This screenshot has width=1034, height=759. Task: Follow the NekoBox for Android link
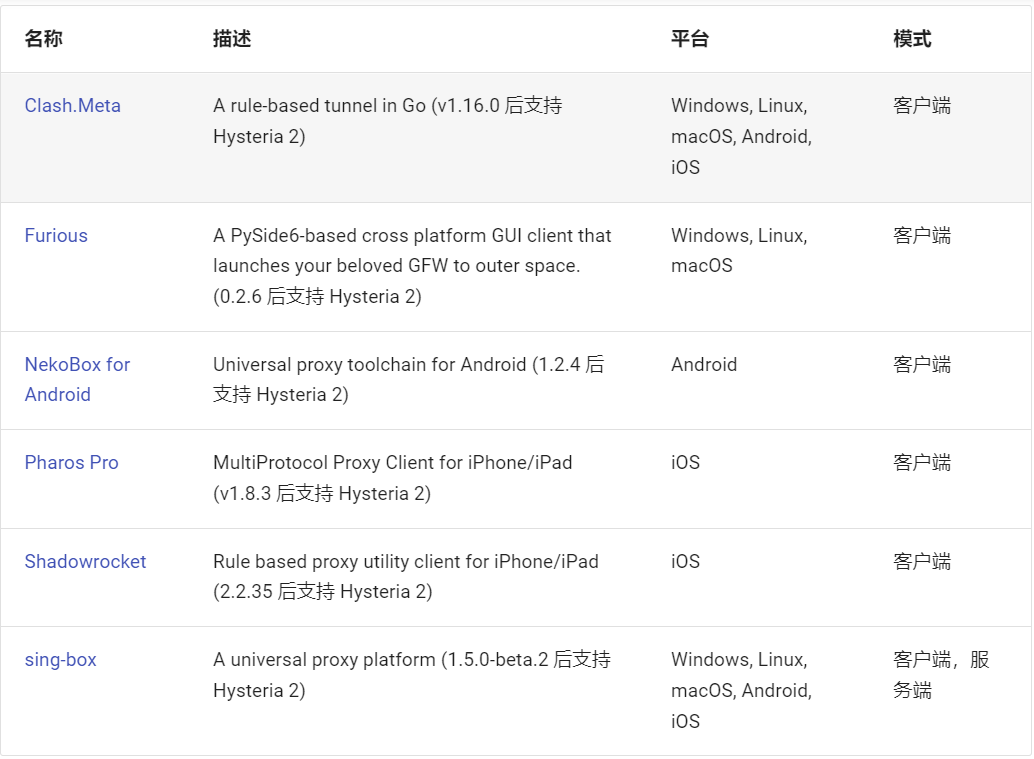(77, 379)
